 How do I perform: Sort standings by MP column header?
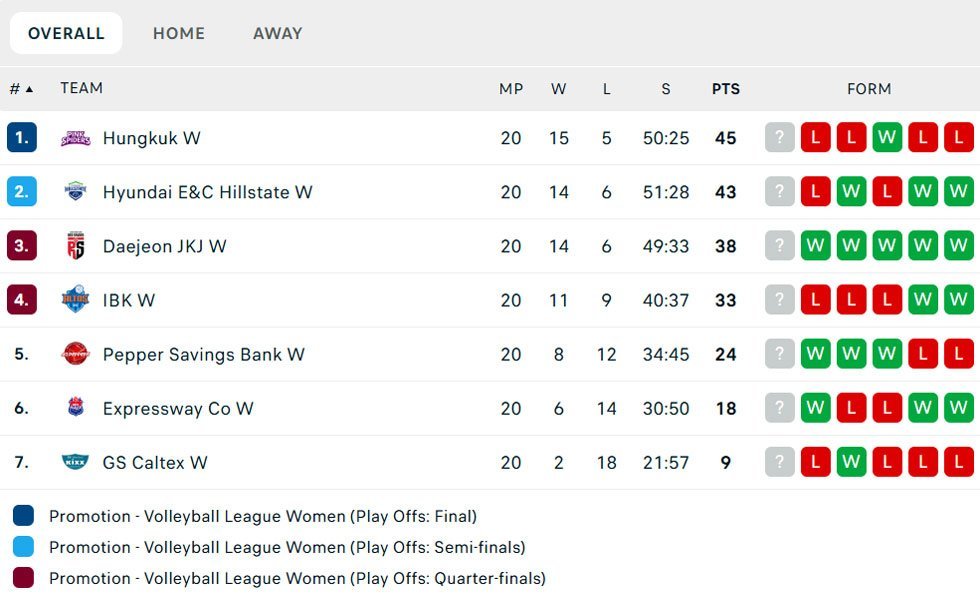(511, 89)
